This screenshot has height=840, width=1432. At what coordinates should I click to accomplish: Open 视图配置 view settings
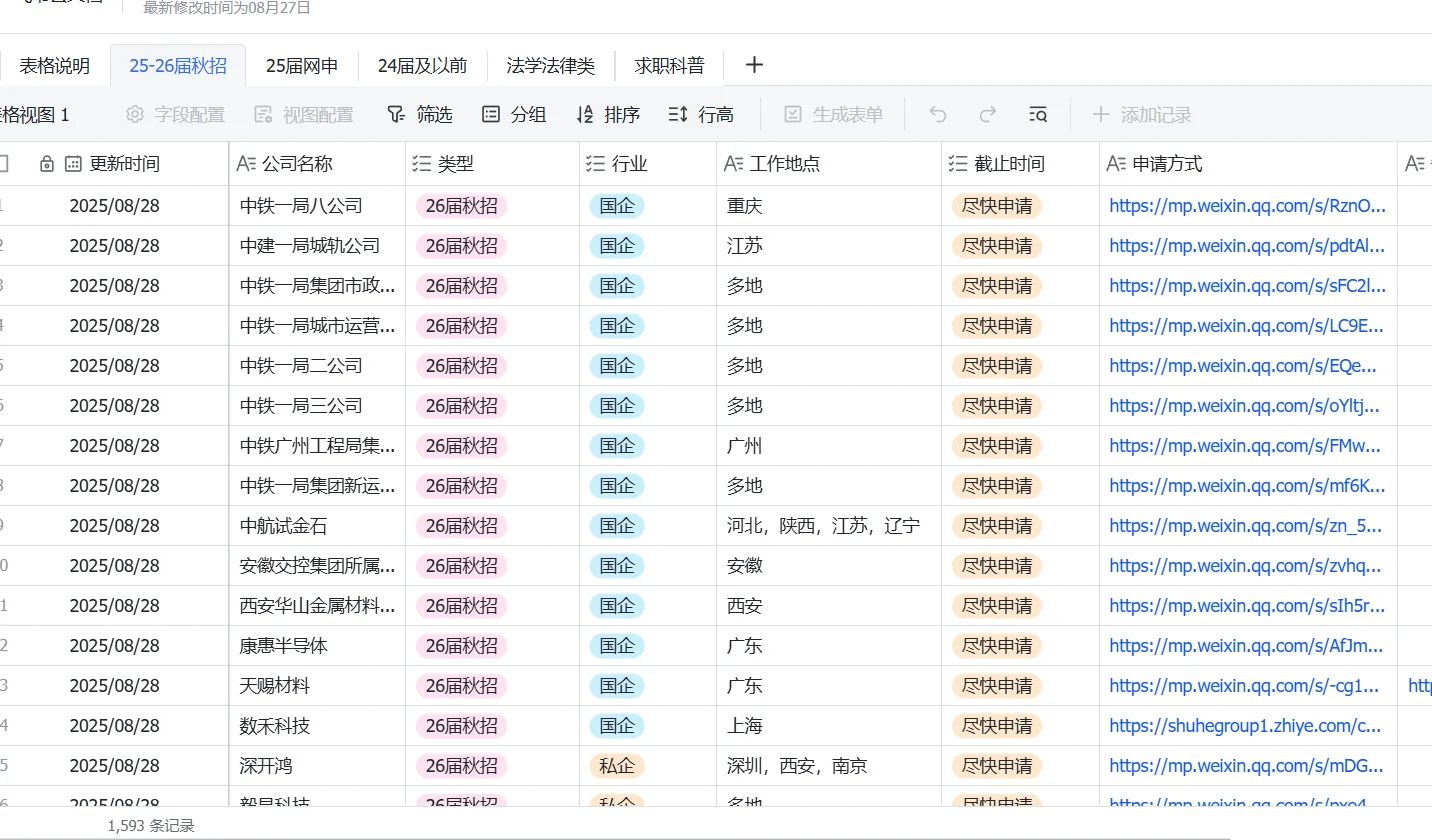pos(304,115)
